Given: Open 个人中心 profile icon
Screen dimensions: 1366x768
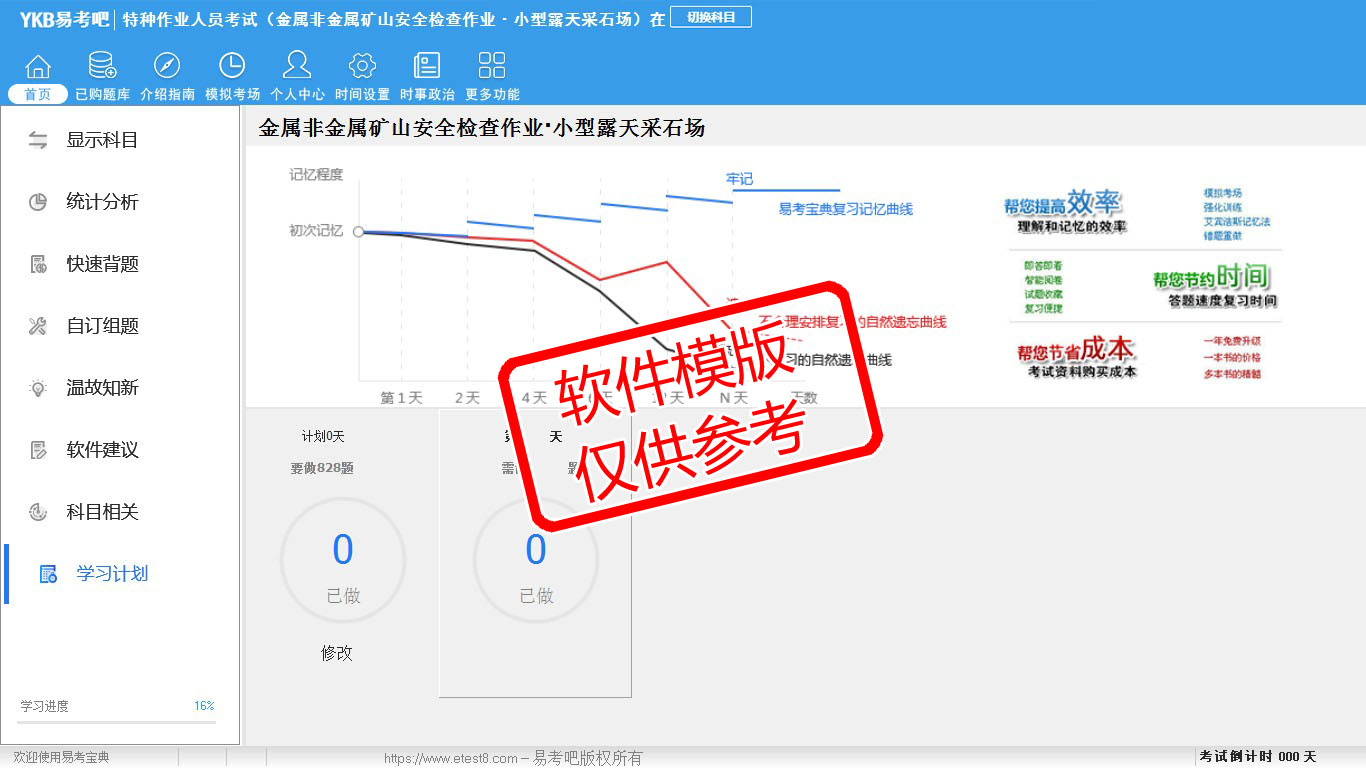Looking at the screenshot, I should click(297, 67).
